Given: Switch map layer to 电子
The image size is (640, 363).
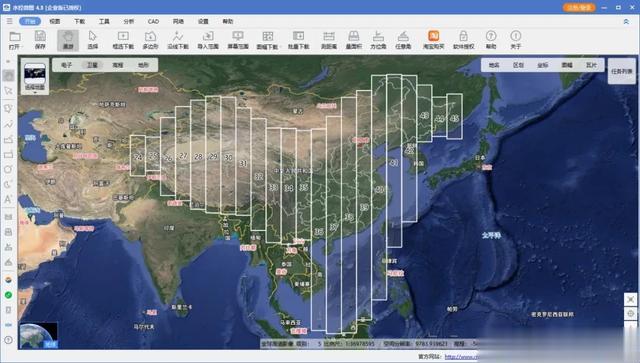Looking at the screenshot, I should tap(67, 65).
